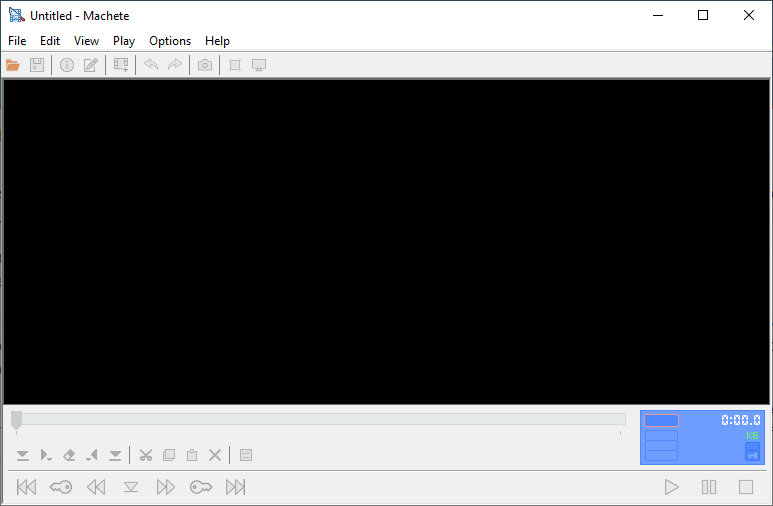The width and height of the screenshot is (773, 506).
Task: Clear the selection with the eraser icon
Action: tap(69, 455)
